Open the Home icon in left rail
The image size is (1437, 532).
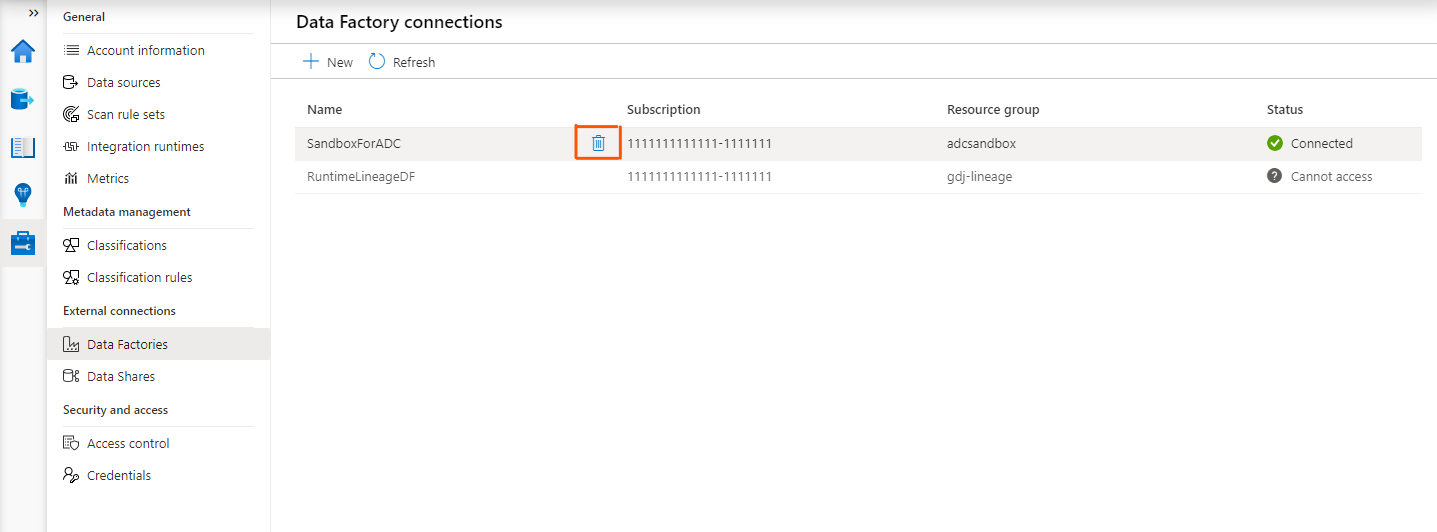click(x=22, y=51)
